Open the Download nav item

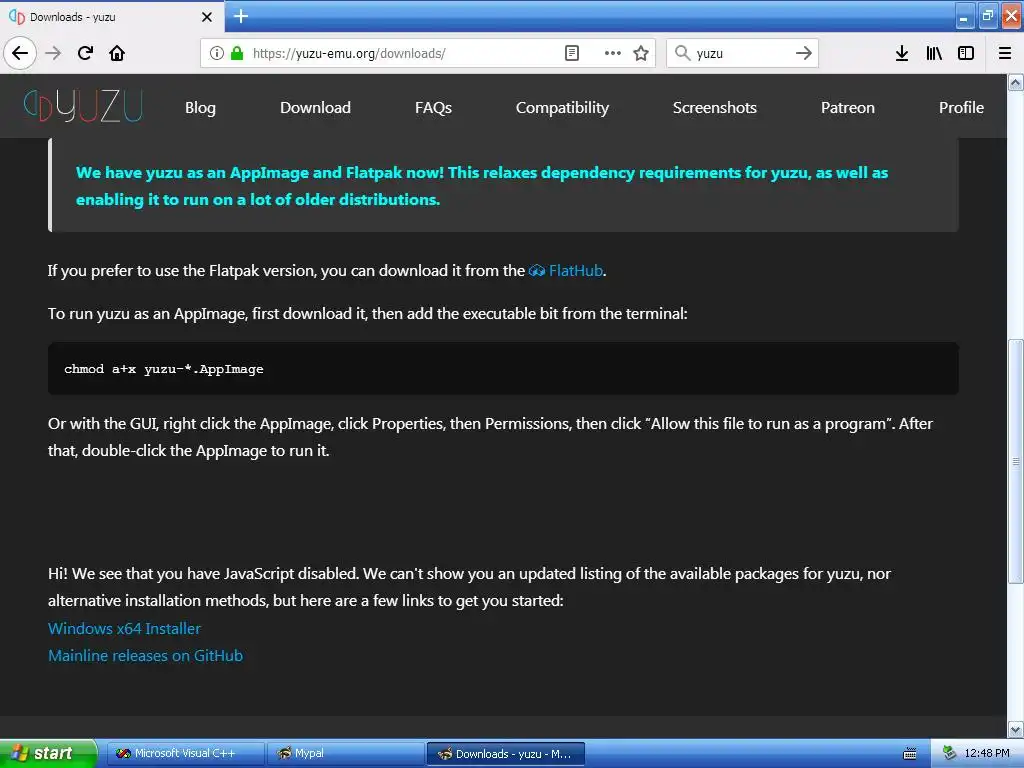click(x=315, y=108)
